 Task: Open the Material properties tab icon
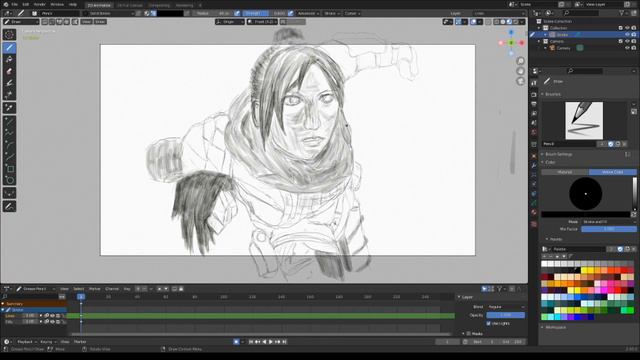click(534, 212)
